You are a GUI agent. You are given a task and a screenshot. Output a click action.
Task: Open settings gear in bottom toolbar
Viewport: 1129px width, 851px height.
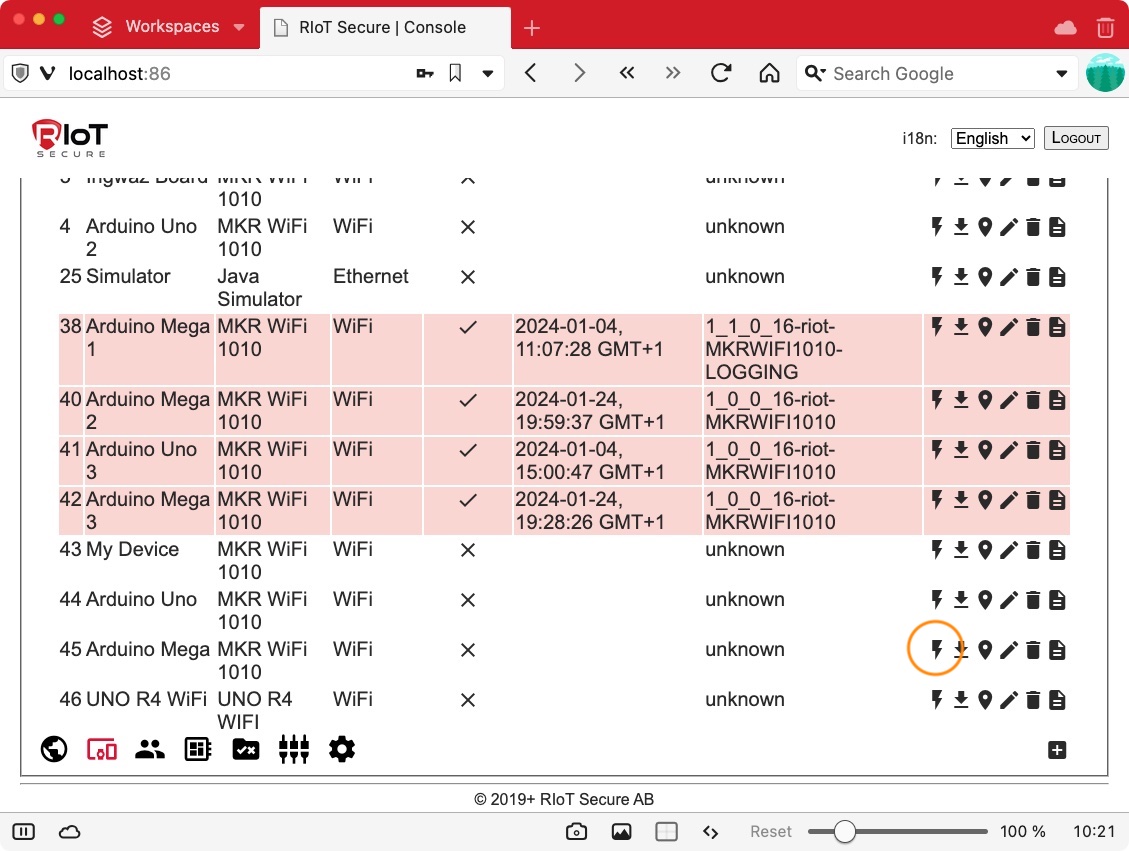(342, 749)
